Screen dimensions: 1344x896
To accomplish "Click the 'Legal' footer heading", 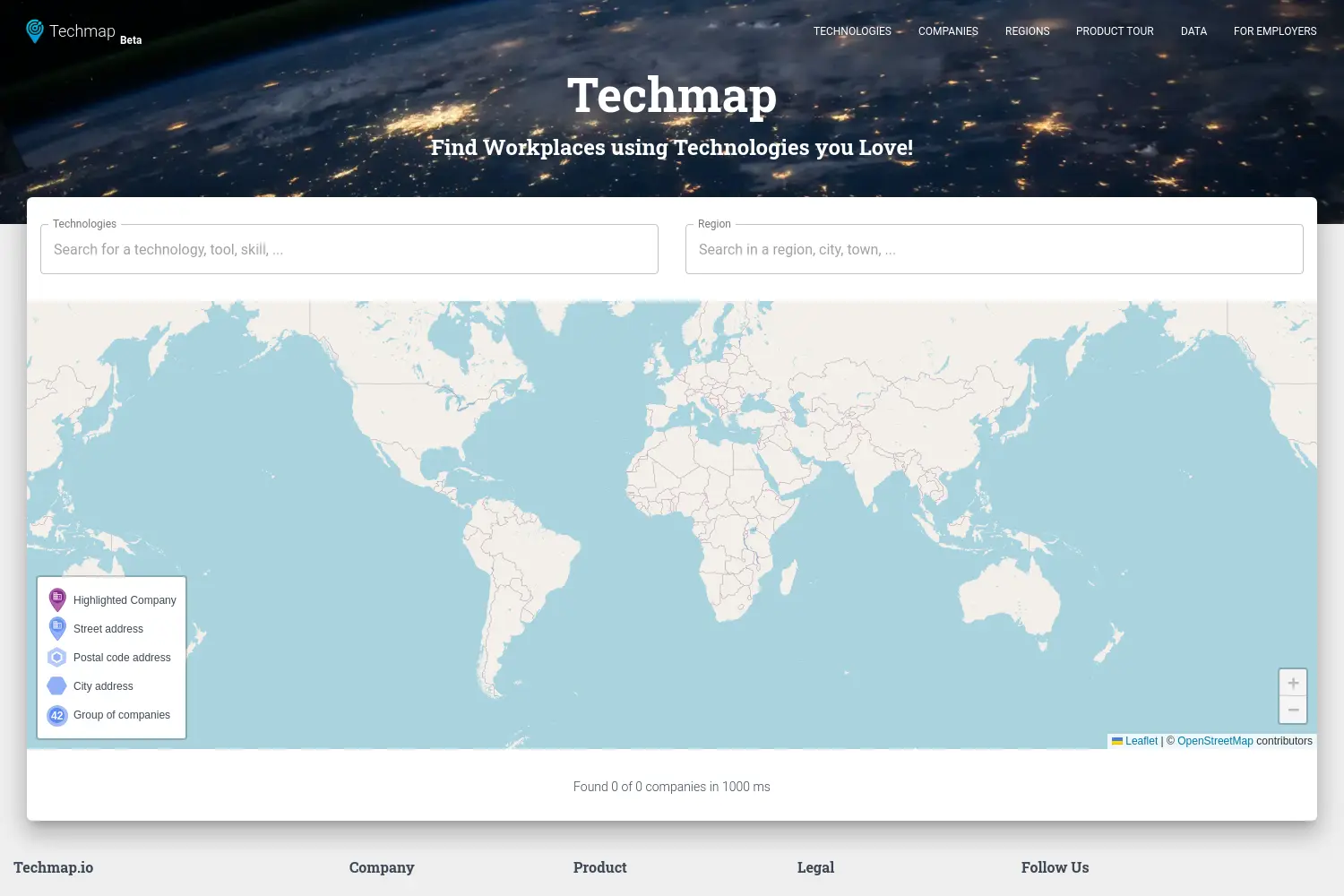I will click(x=815, y=867).
